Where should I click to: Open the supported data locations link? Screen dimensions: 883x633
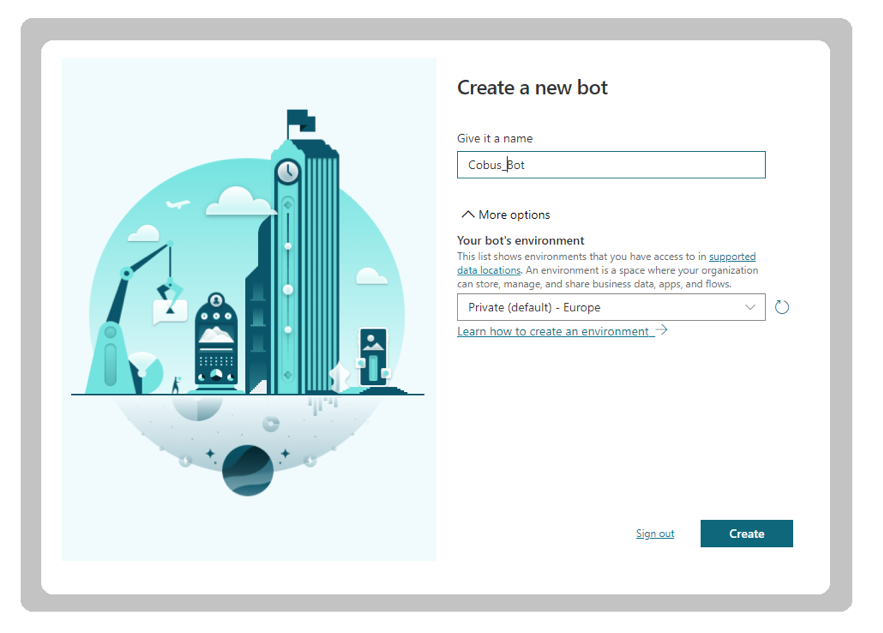pyautogui.click(x=732, y=257)
